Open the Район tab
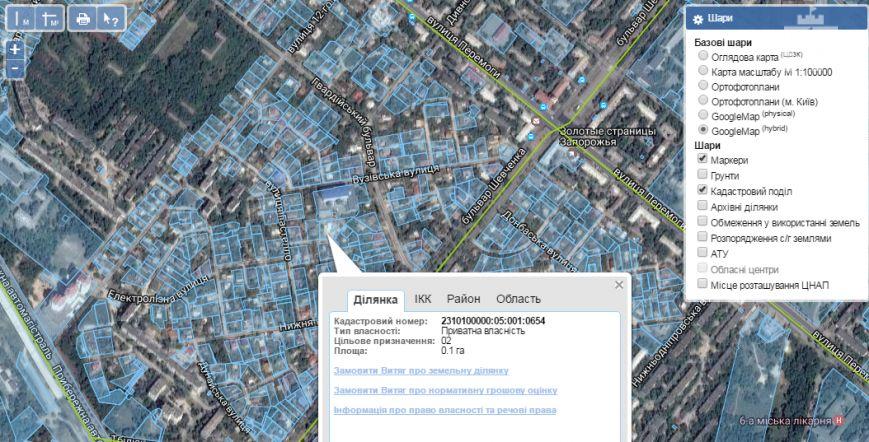Screen dimensions: 869x442 click(x=463, y=299)
